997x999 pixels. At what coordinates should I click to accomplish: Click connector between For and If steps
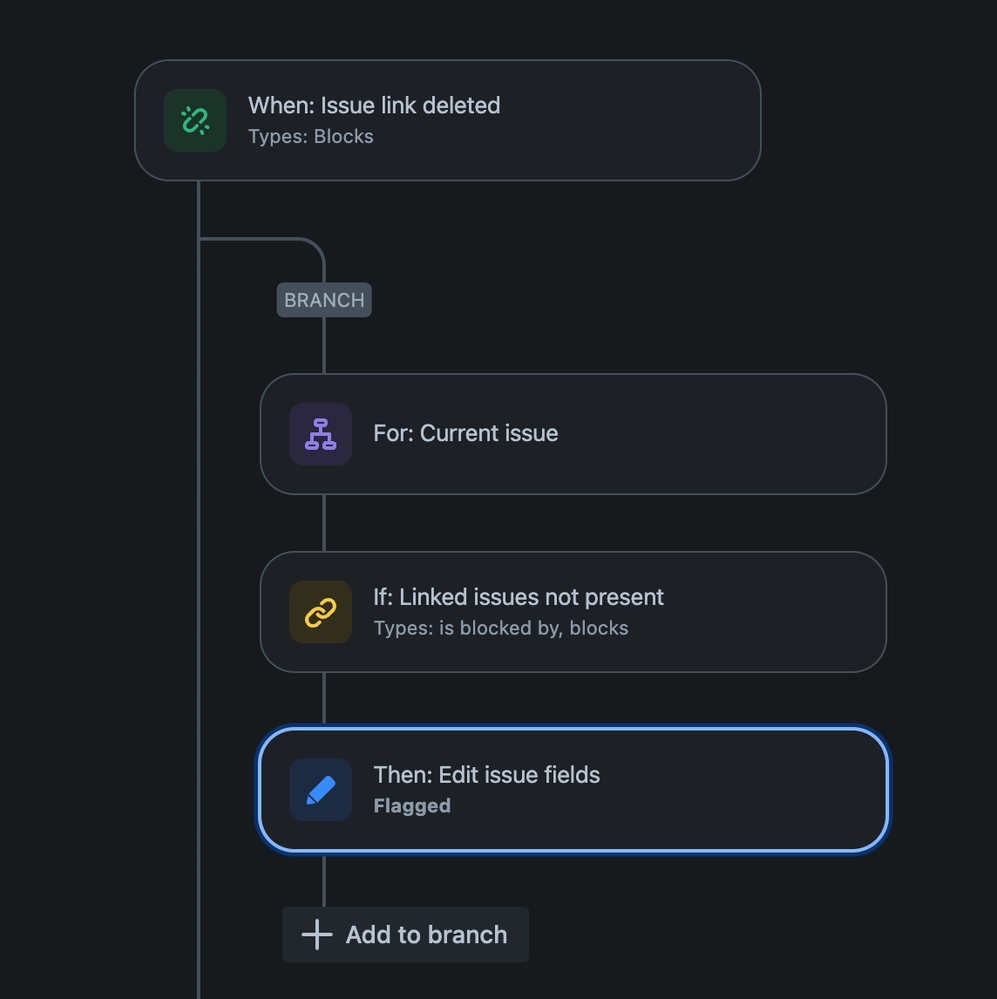[324, 523]
